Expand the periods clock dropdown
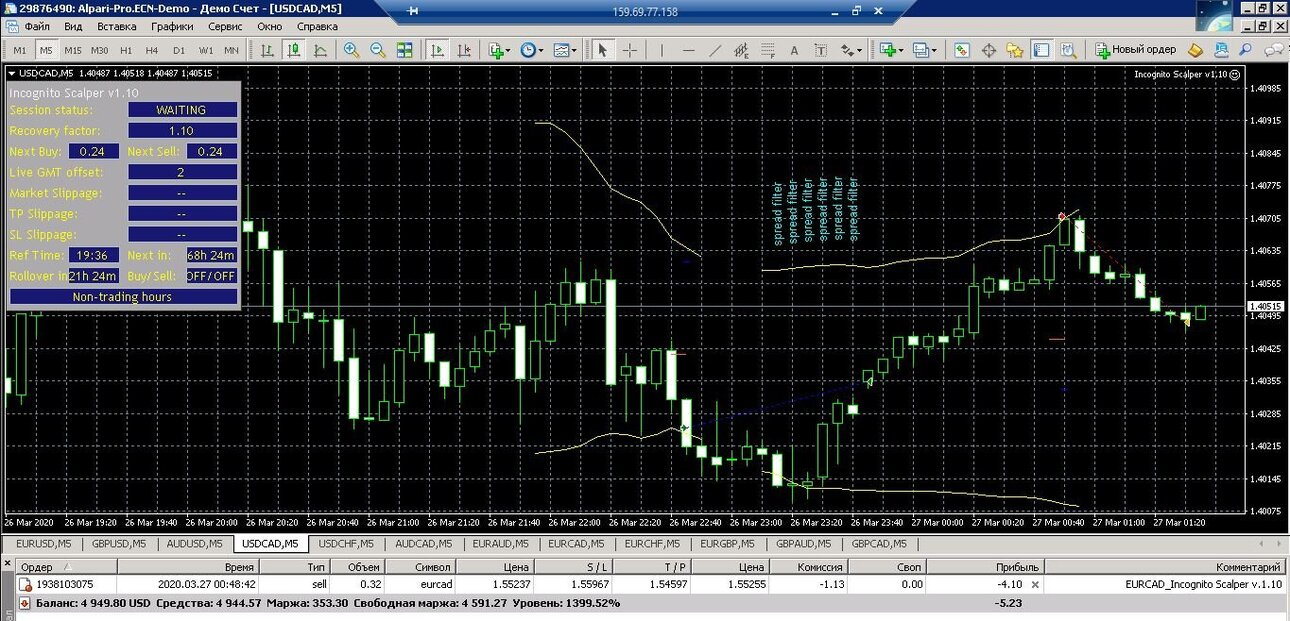Image resolution: width=1290 pixels, height=621 pixels. [x=541, y=50]
